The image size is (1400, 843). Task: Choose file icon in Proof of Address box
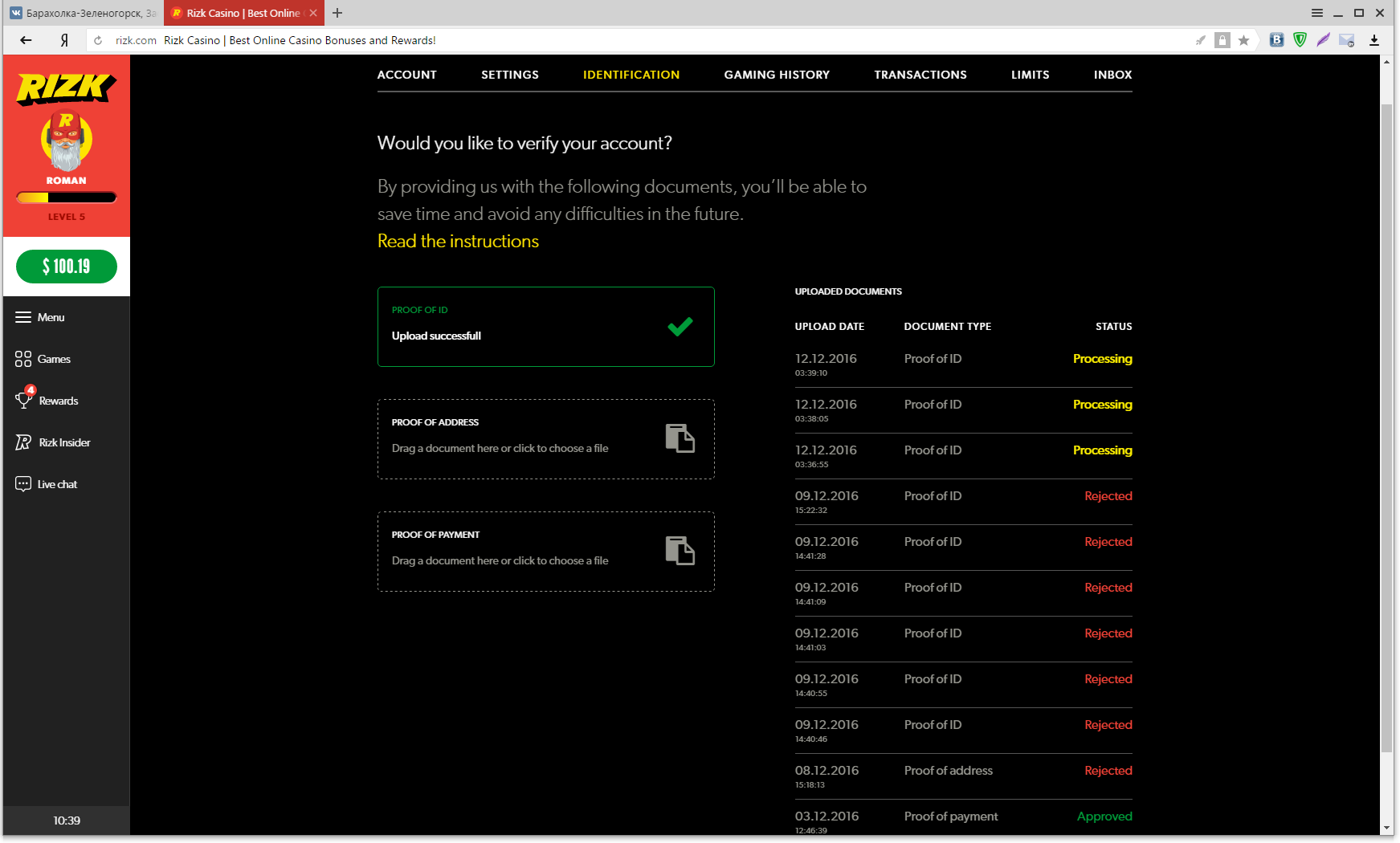(x=680, y=438)
